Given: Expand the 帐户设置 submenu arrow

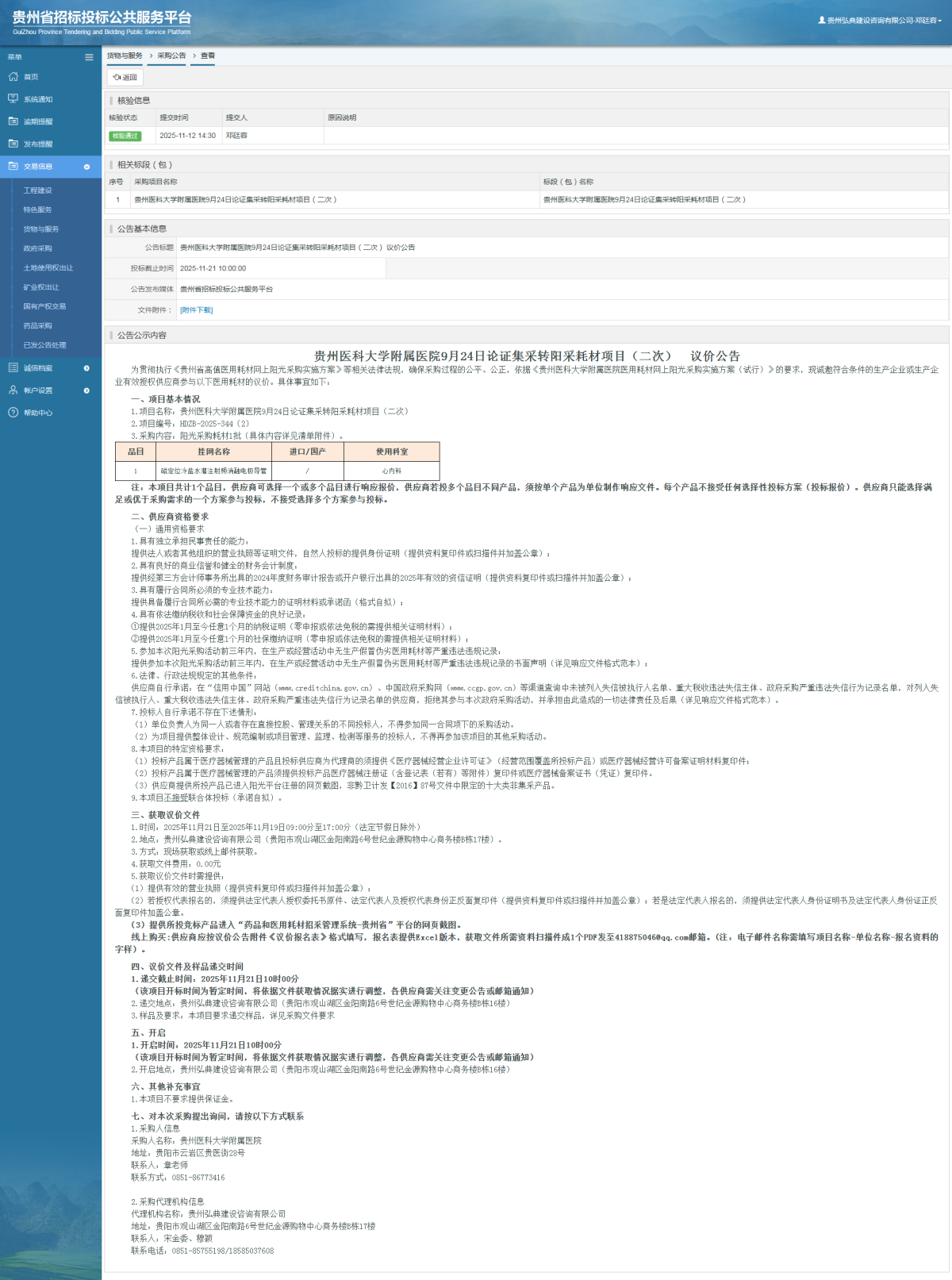Looking at the screenshot, I should (86, 390).
